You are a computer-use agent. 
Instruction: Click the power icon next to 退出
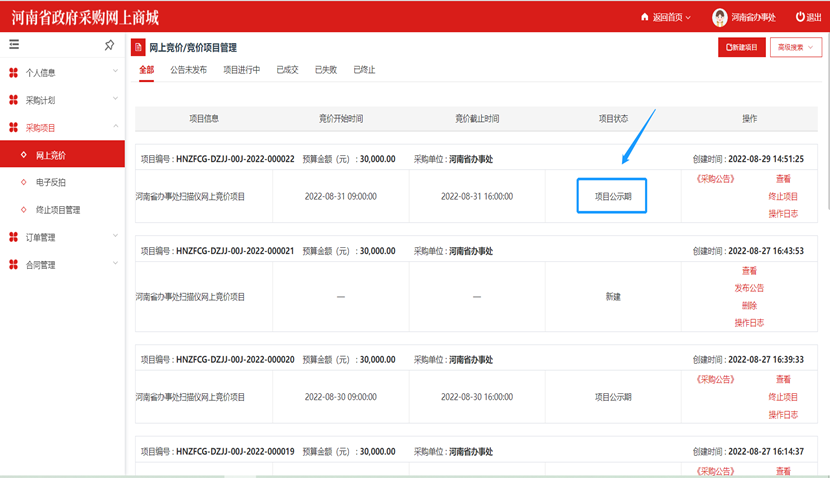point(800,17)
